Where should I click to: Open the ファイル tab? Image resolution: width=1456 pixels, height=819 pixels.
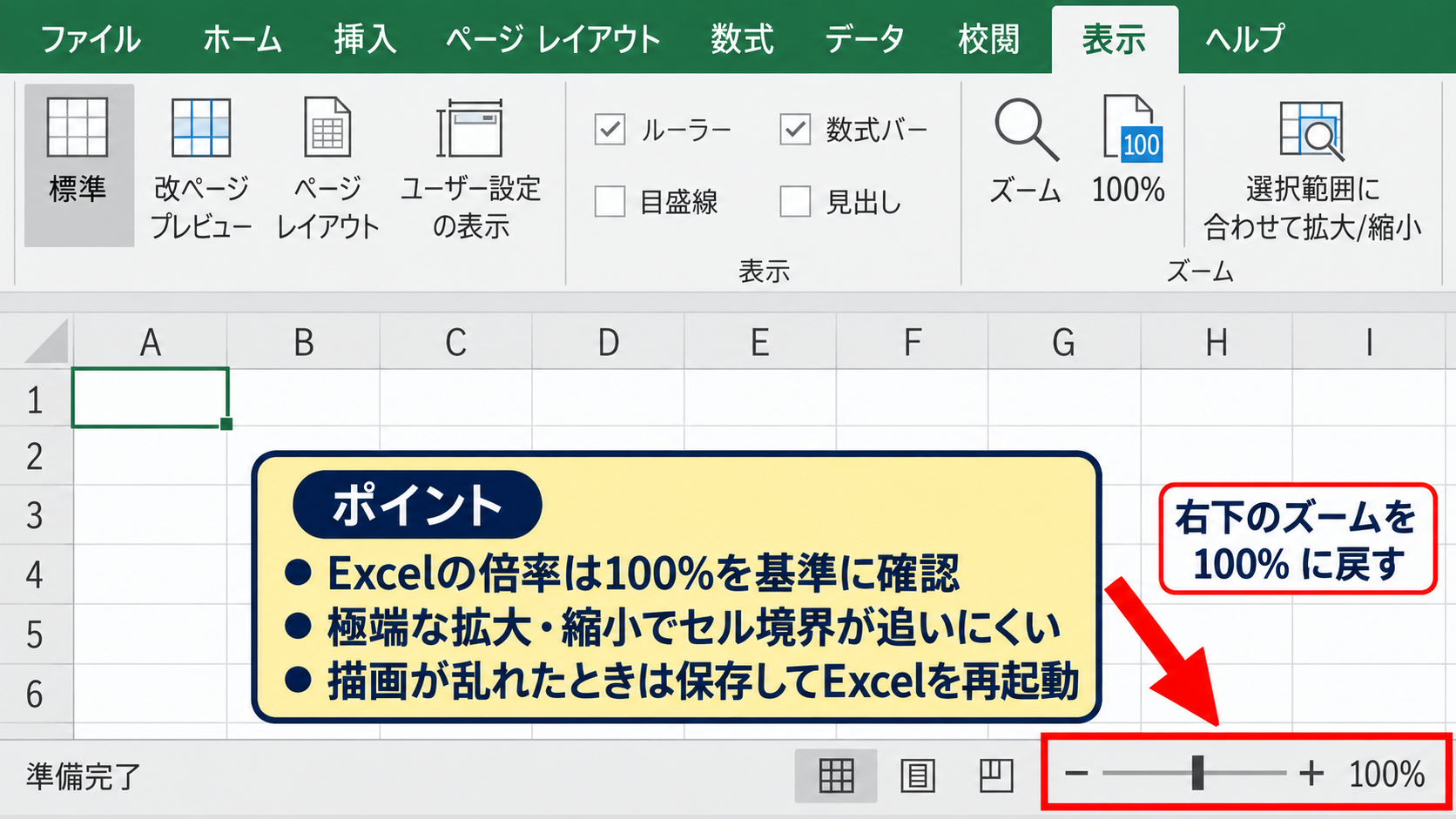(91, 39)
